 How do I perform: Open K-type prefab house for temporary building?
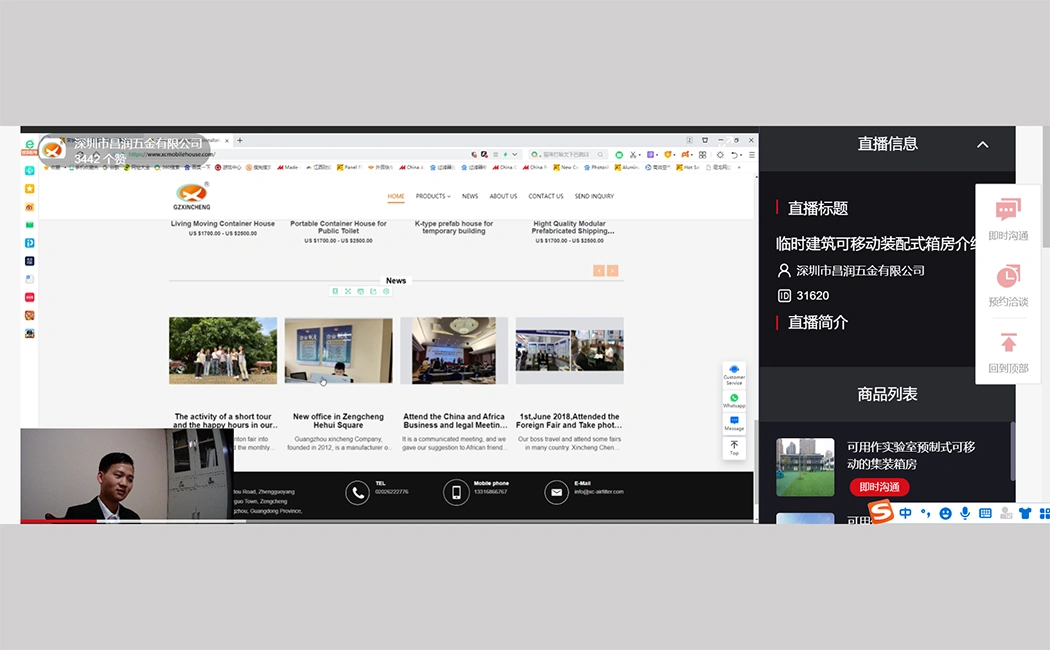(x=453, y=227)
